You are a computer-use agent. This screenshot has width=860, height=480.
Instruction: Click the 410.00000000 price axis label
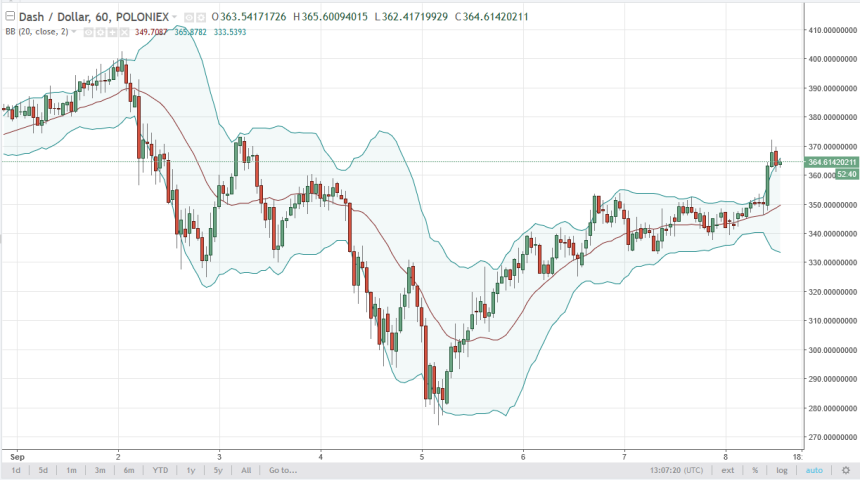coord(833,30)
